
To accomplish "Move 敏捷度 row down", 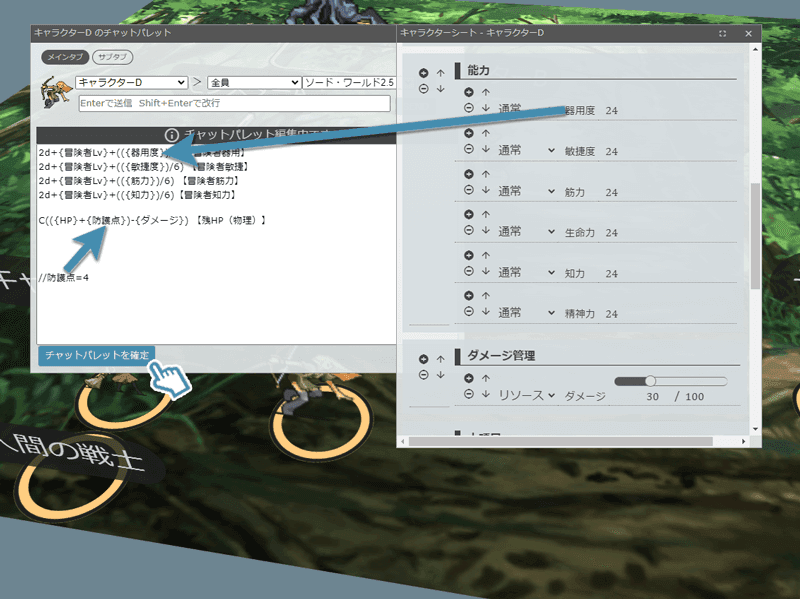I will pos(486,149).
